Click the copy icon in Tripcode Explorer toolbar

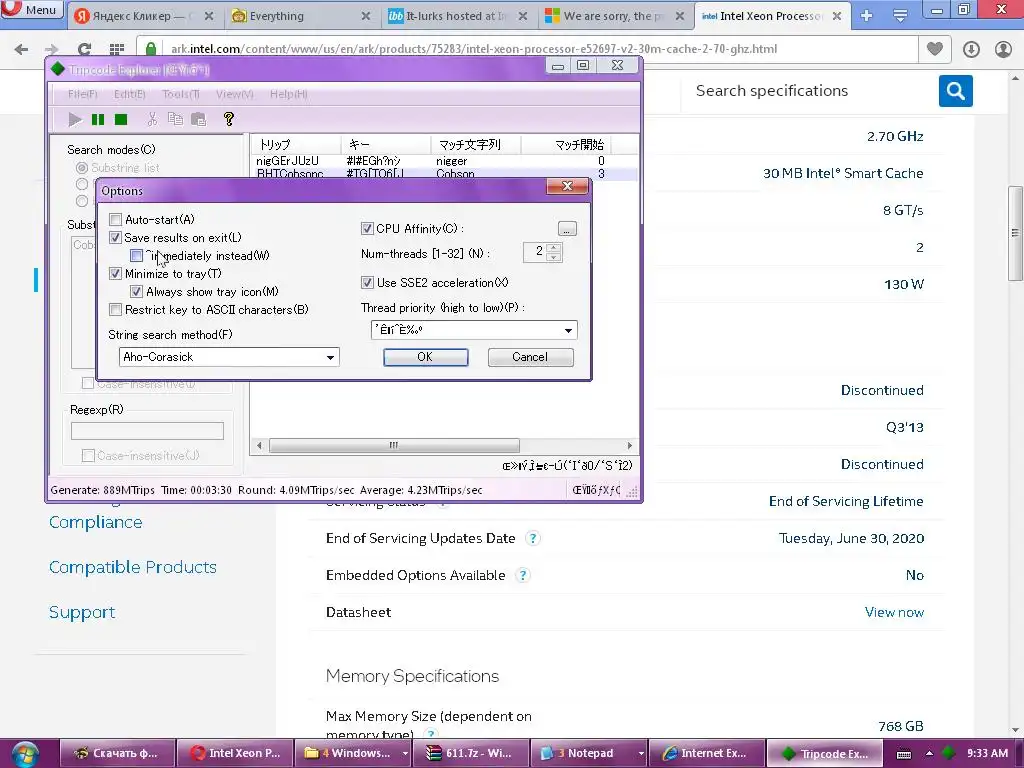175,119
